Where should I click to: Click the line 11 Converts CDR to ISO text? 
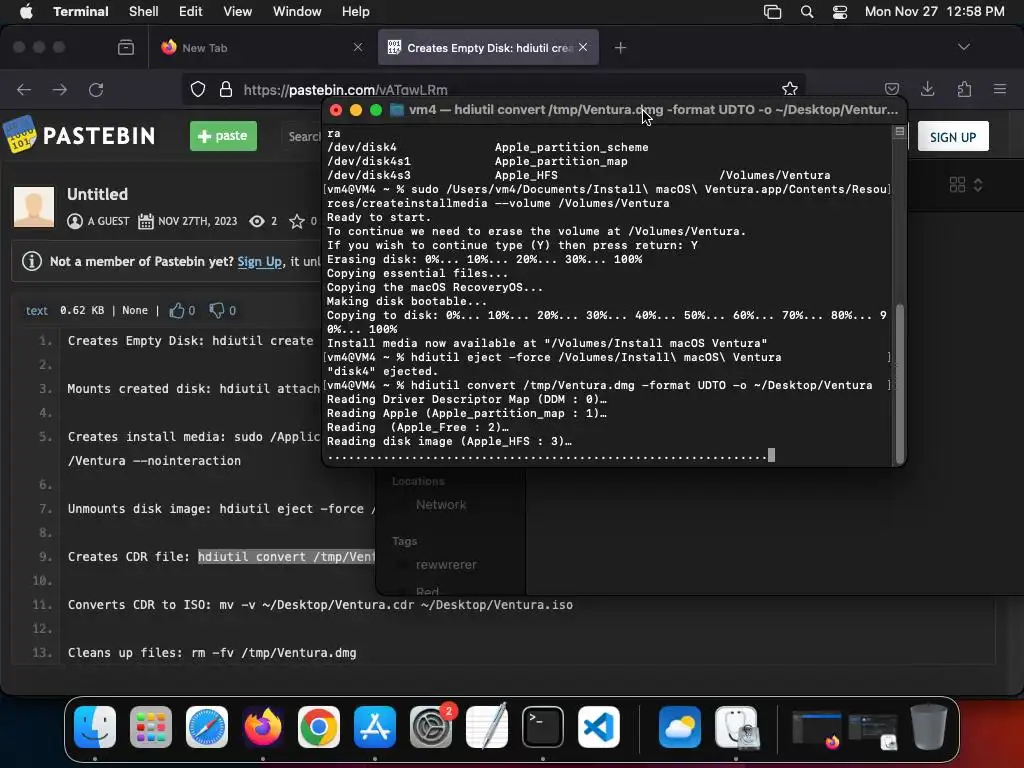click(320, 605)
